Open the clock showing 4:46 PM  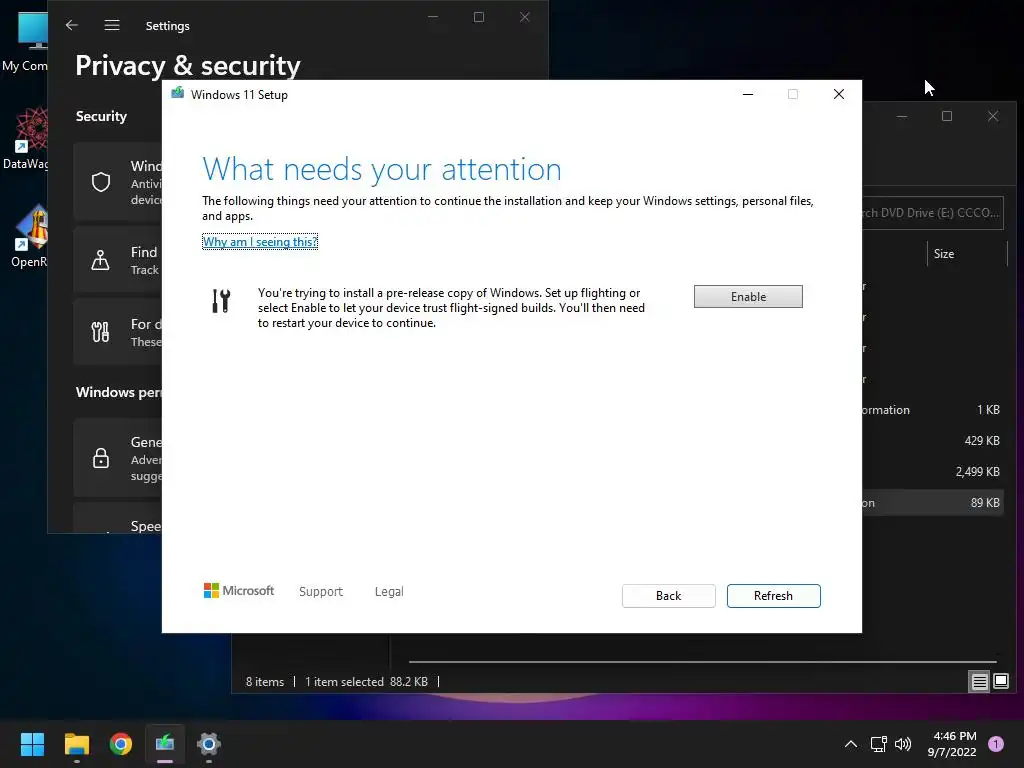(x=952, y=744)
